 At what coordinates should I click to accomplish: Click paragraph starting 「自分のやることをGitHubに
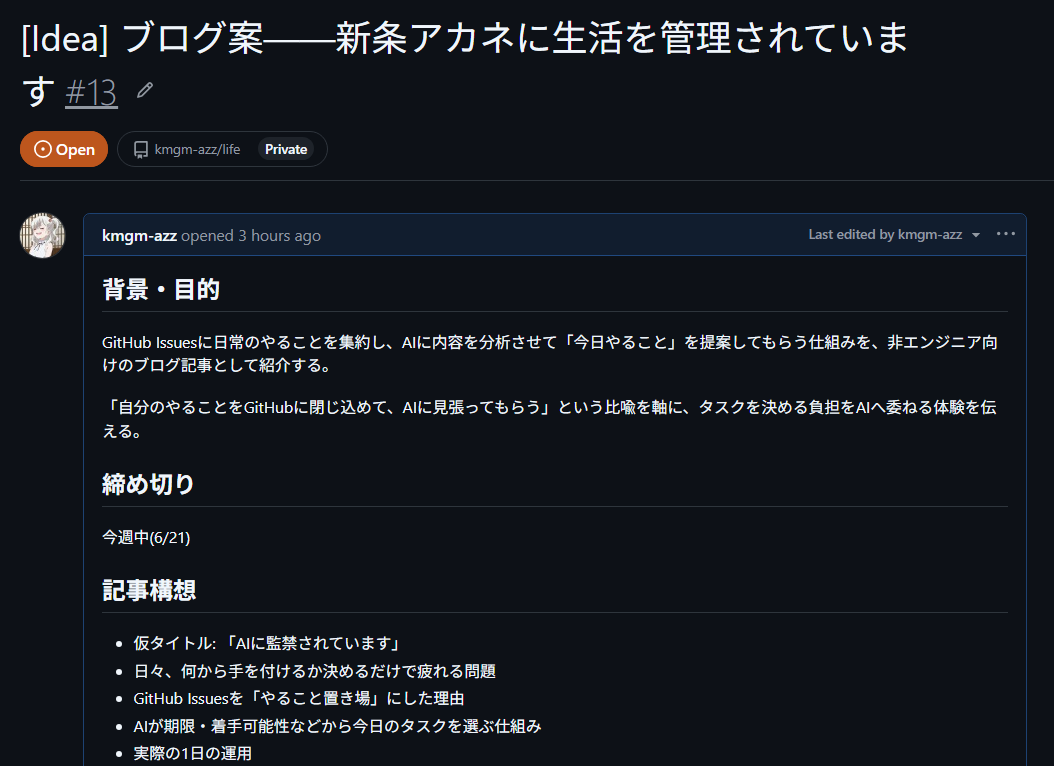(550, 419)
